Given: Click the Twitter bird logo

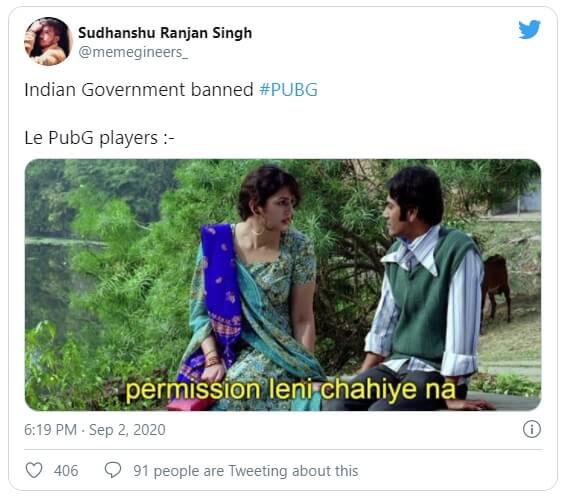Looking at the screenshot, I should click(529, 29).
